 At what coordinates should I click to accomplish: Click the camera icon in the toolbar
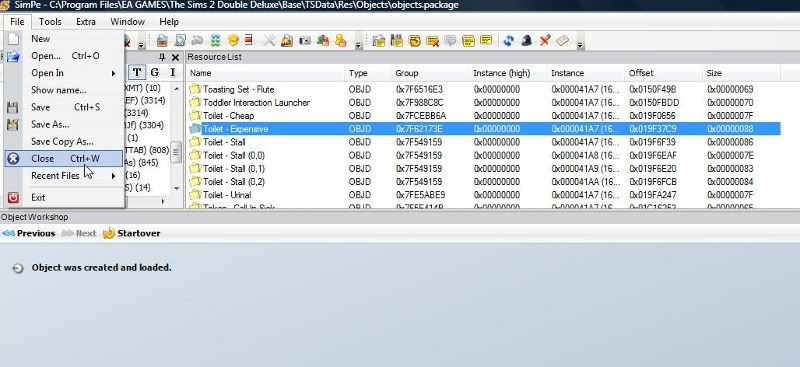click(x=305, y=40)
